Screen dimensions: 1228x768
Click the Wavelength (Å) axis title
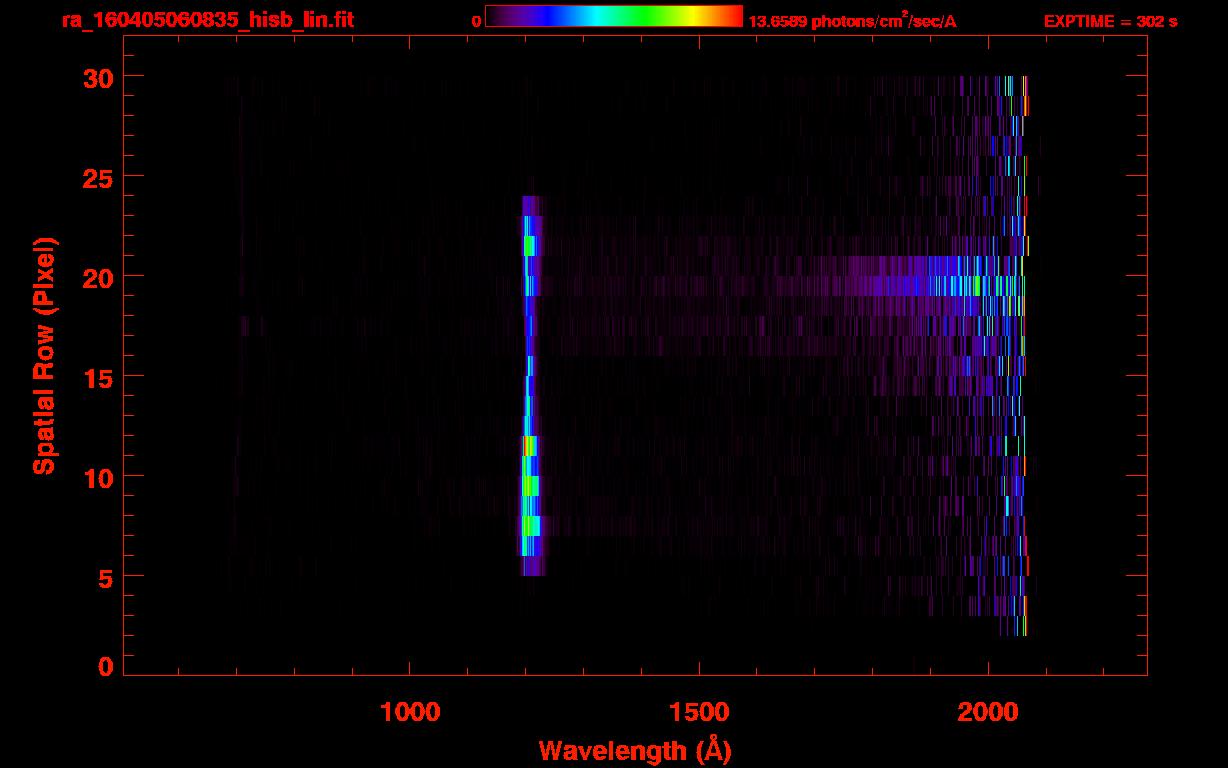635,750
